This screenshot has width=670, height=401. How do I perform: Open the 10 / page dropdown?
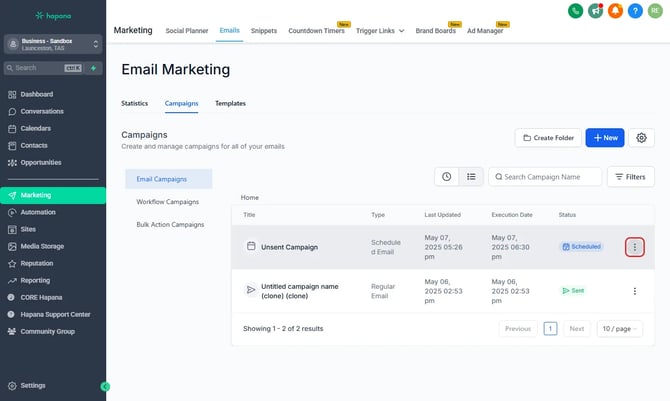click(619, 328)
